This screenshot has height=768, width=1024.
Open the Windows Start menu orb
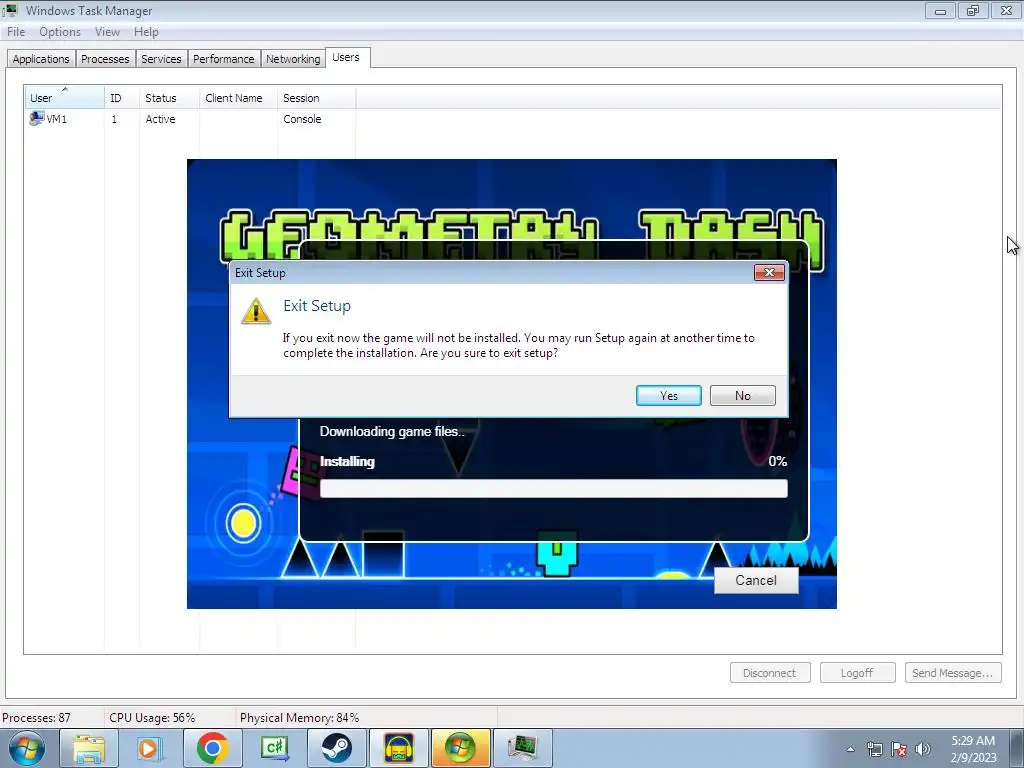(x=27, y=748)
